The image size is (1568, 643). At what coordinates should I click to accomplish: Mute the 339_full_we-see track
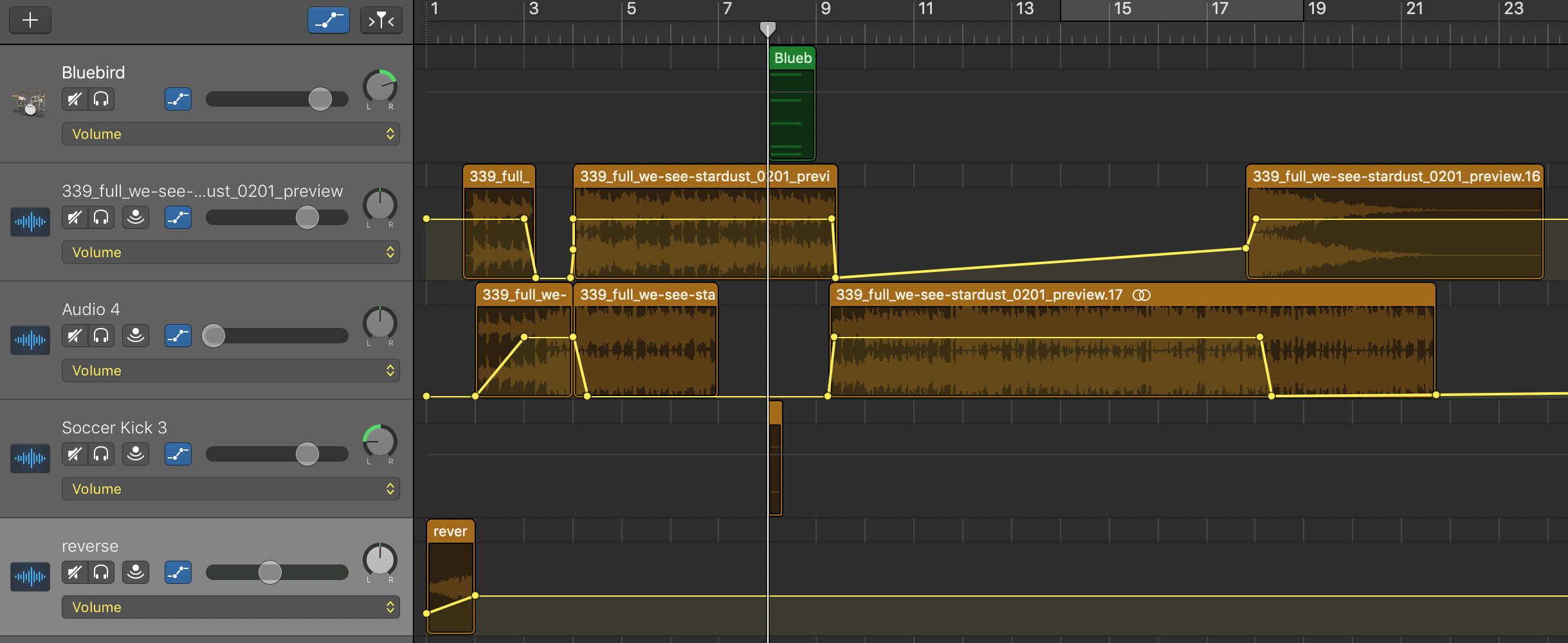point(75,217)
